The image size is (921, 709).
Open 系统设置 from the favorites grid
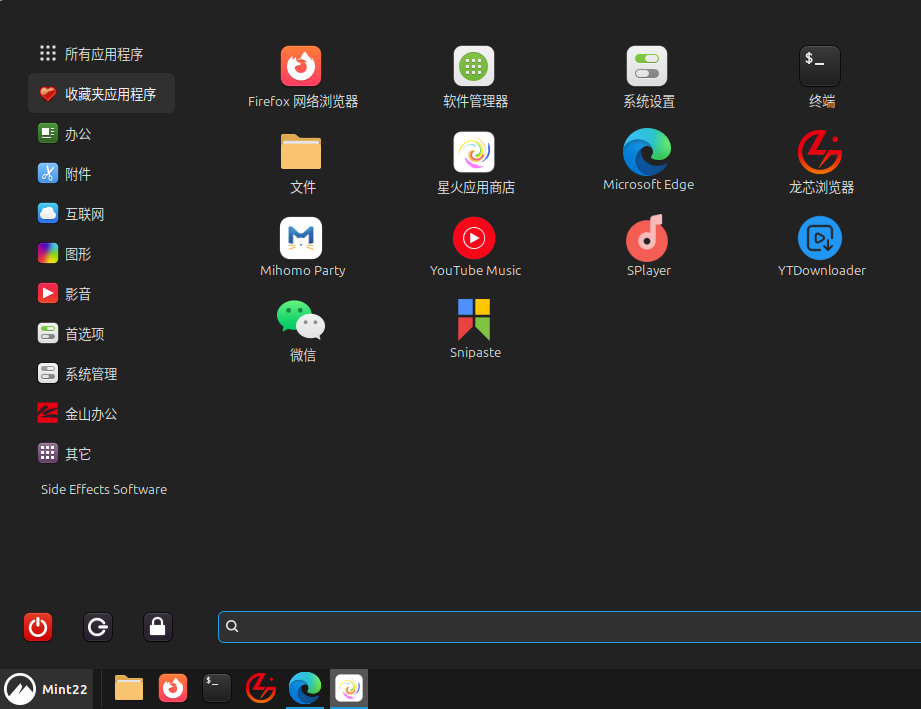[x=648, y=77]
